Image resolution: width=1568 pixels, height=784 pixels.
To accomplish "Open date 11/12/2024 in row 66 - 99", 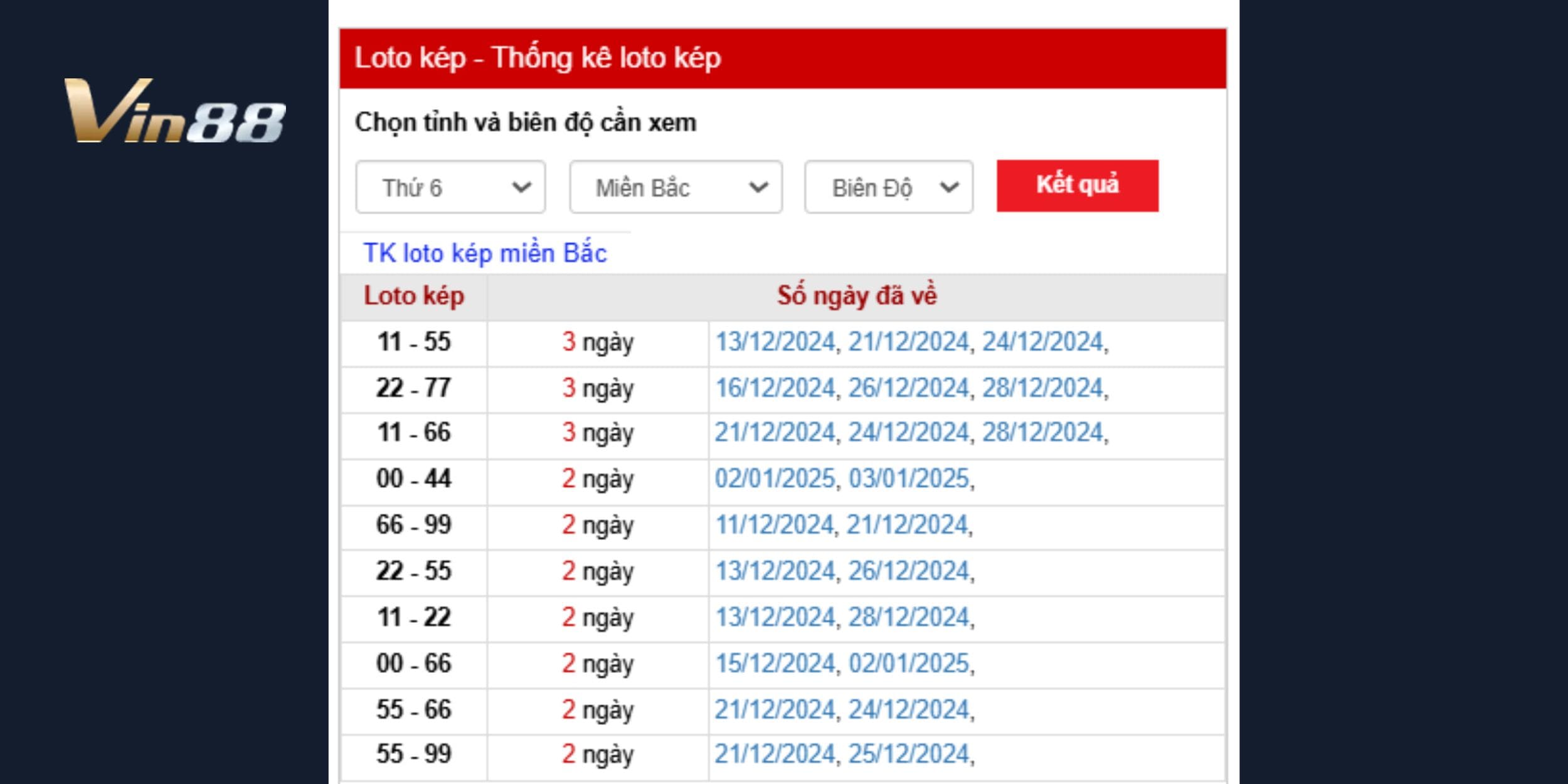I will (x=774, y=524).
